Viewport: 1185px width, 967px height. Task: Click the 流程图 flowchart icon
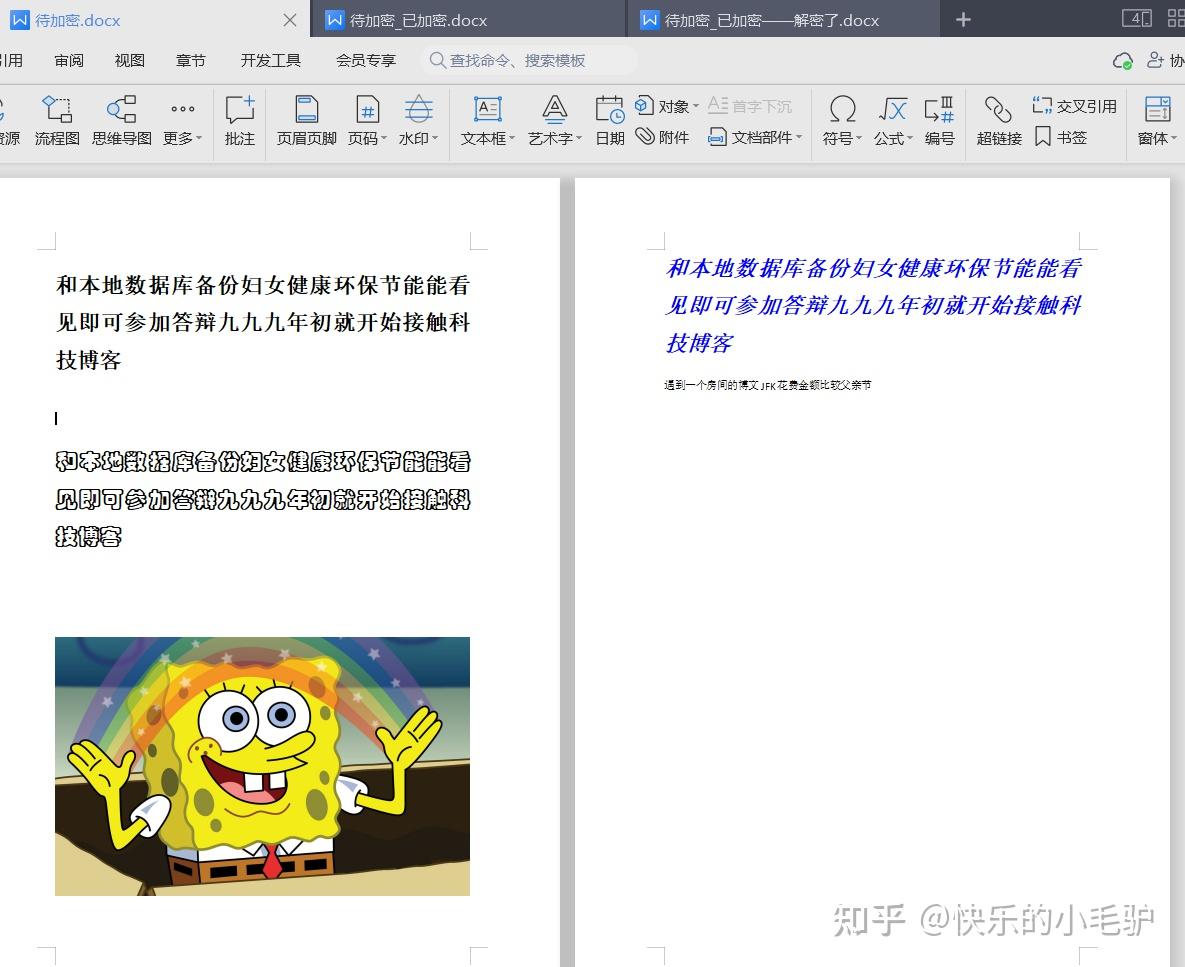pos(57,110)
